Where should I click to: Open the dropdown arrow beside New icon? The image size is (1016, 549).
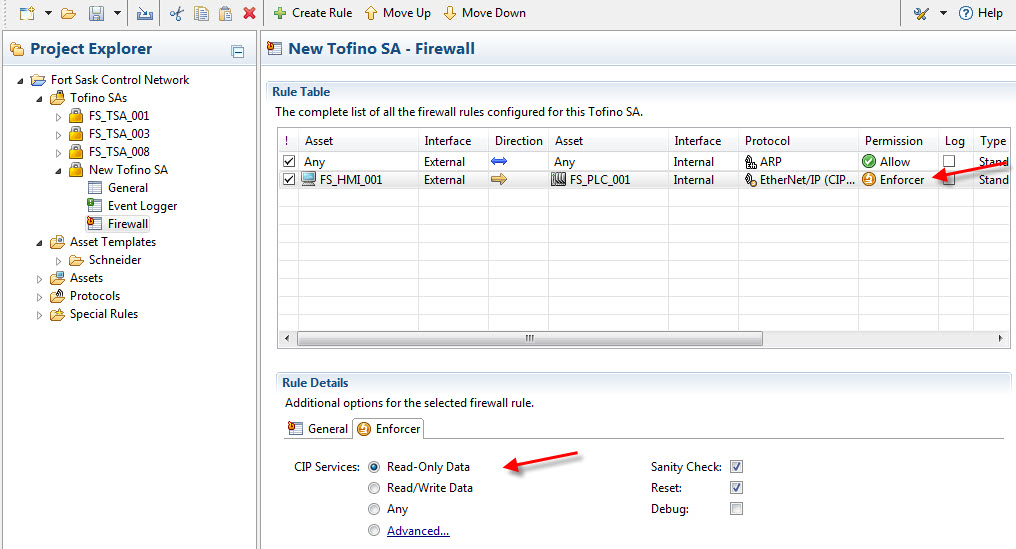(x=48, y=13)
